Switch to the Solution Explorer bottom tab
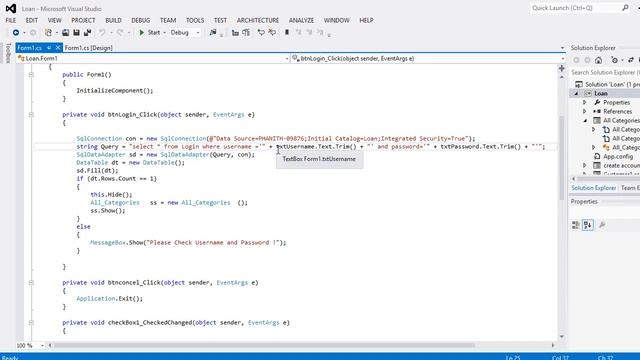Image resolution: width=640 pixels, height=360 pixels. pos(593,188)
